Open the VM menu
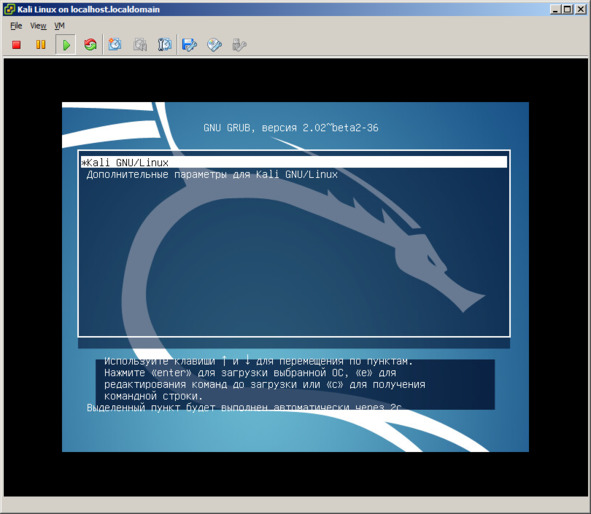This screenshot has width=591, height=514. point(60,26)
